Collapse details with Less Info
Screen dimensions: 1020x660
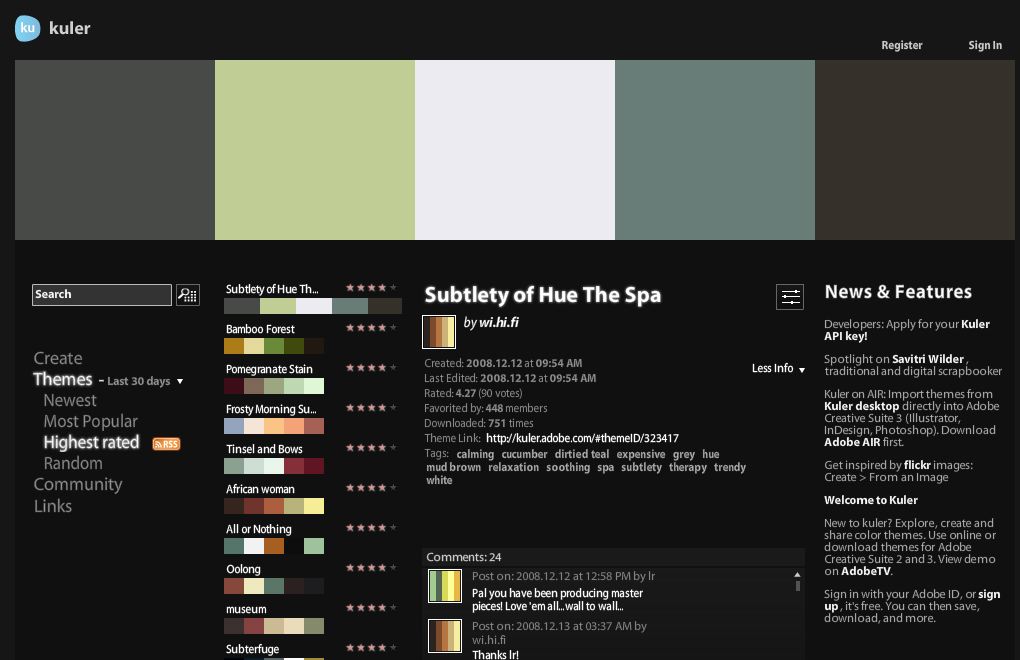point(778,369)
